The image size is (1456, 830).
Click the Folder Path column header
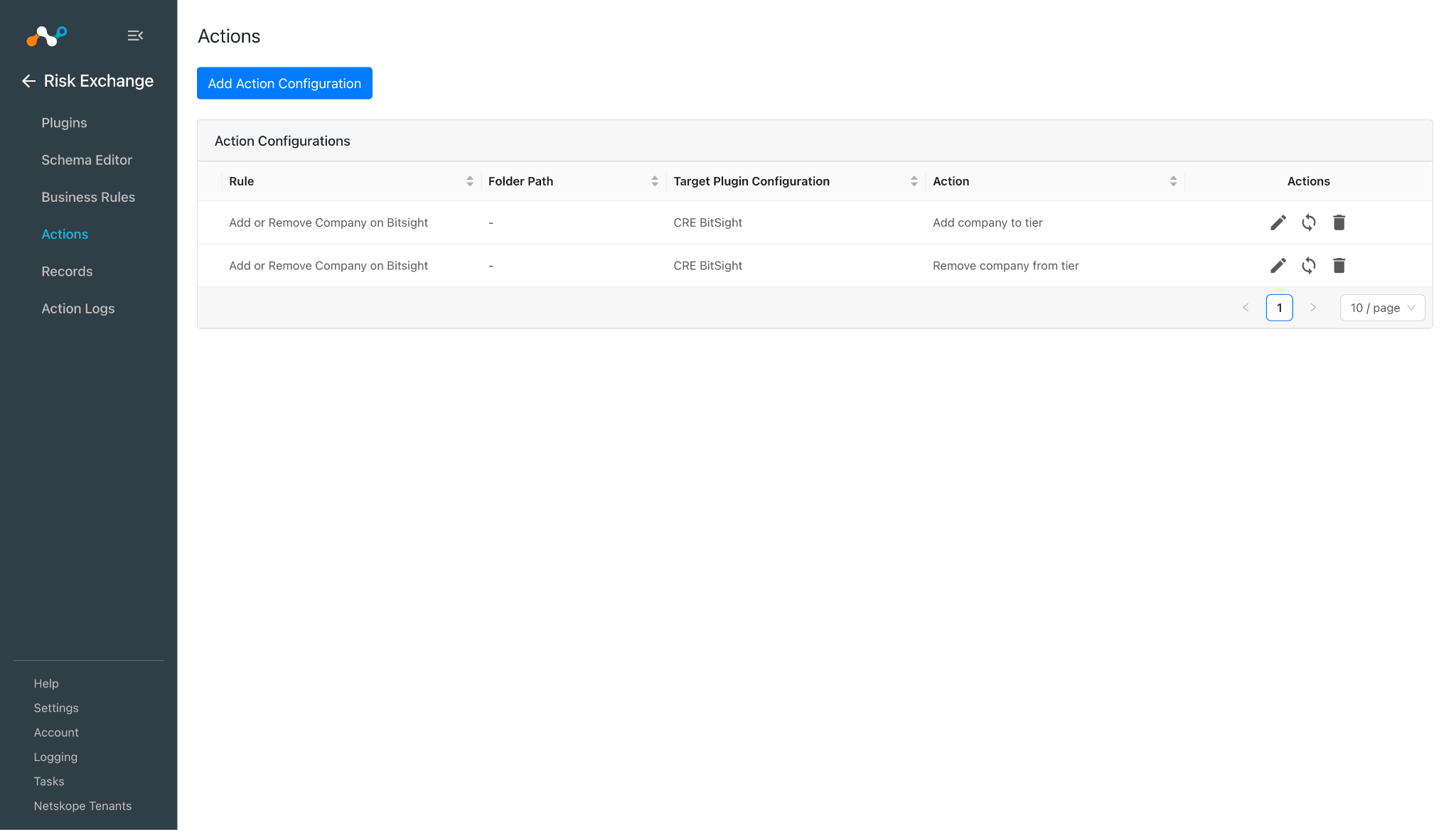[521, 181]
